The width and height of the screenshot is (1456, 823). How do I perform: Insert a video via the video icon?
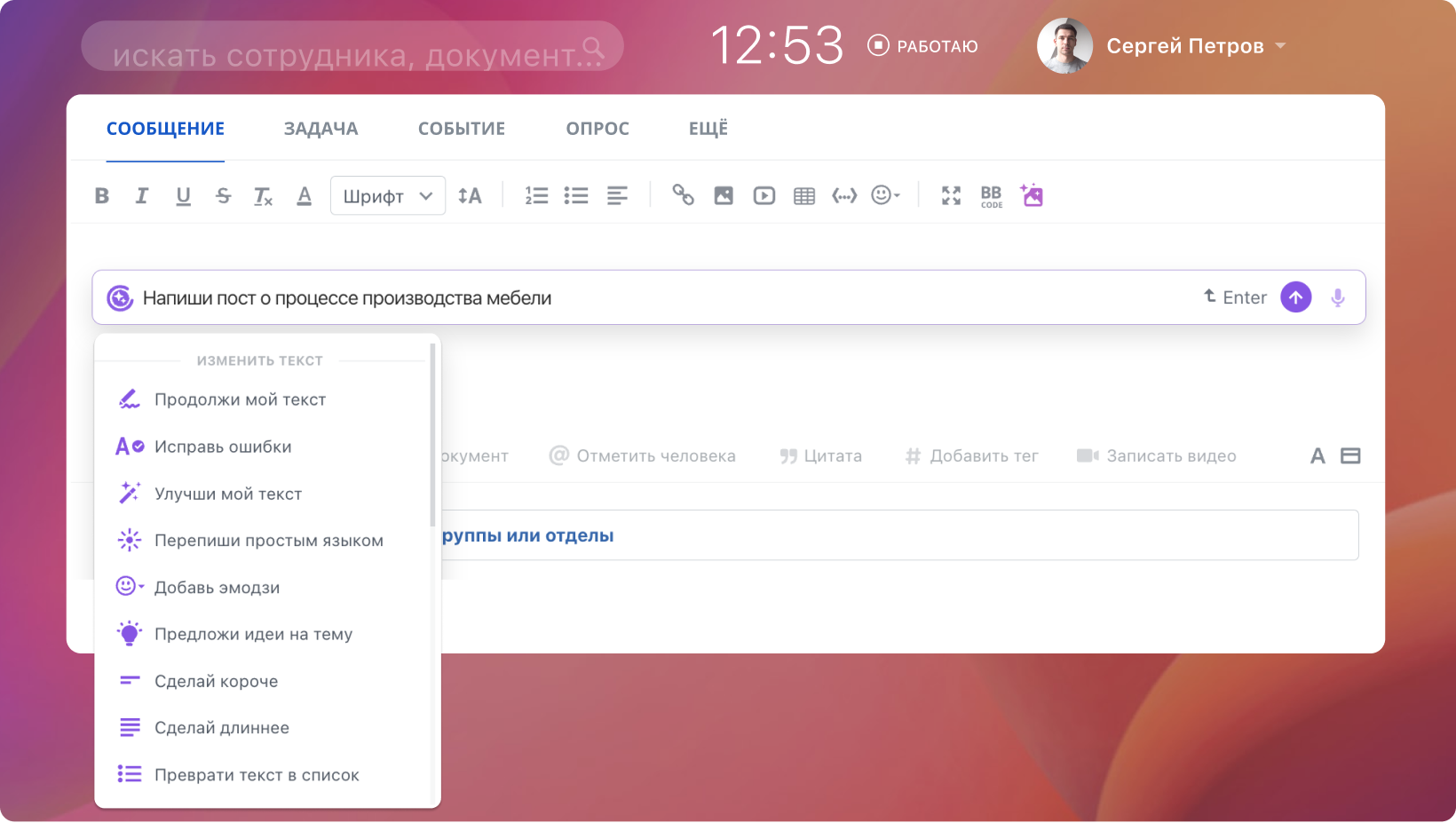click(x=763, y=195)
